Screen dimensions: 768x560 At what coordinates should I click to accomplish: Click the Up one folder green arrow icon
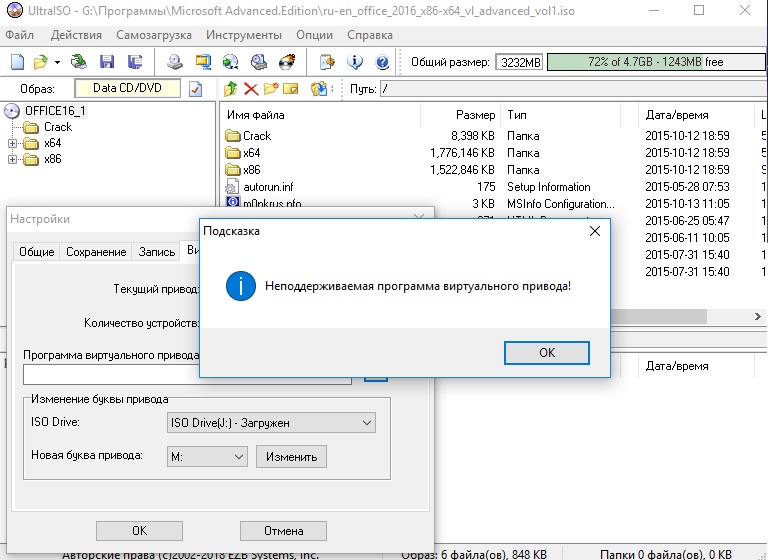[230, 89]
